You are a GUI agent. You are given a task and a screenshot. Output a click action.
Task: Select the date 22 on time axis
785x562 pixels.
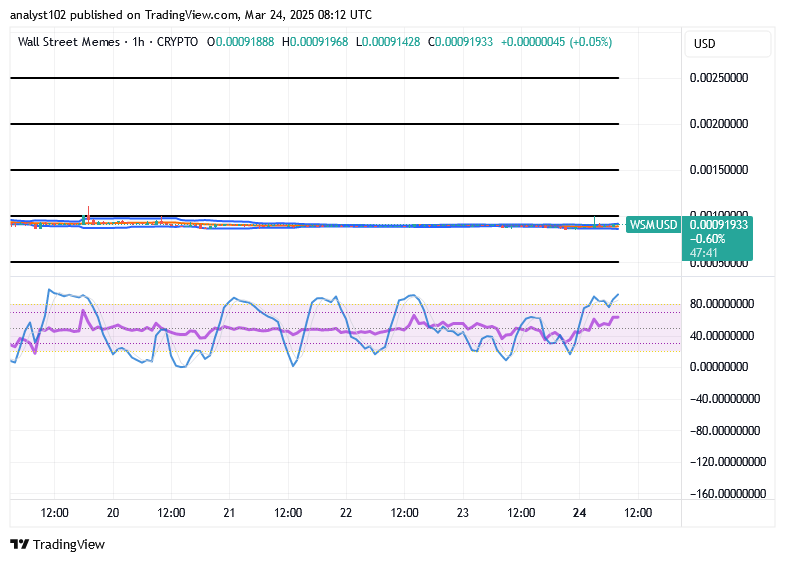tap(346, 512)
